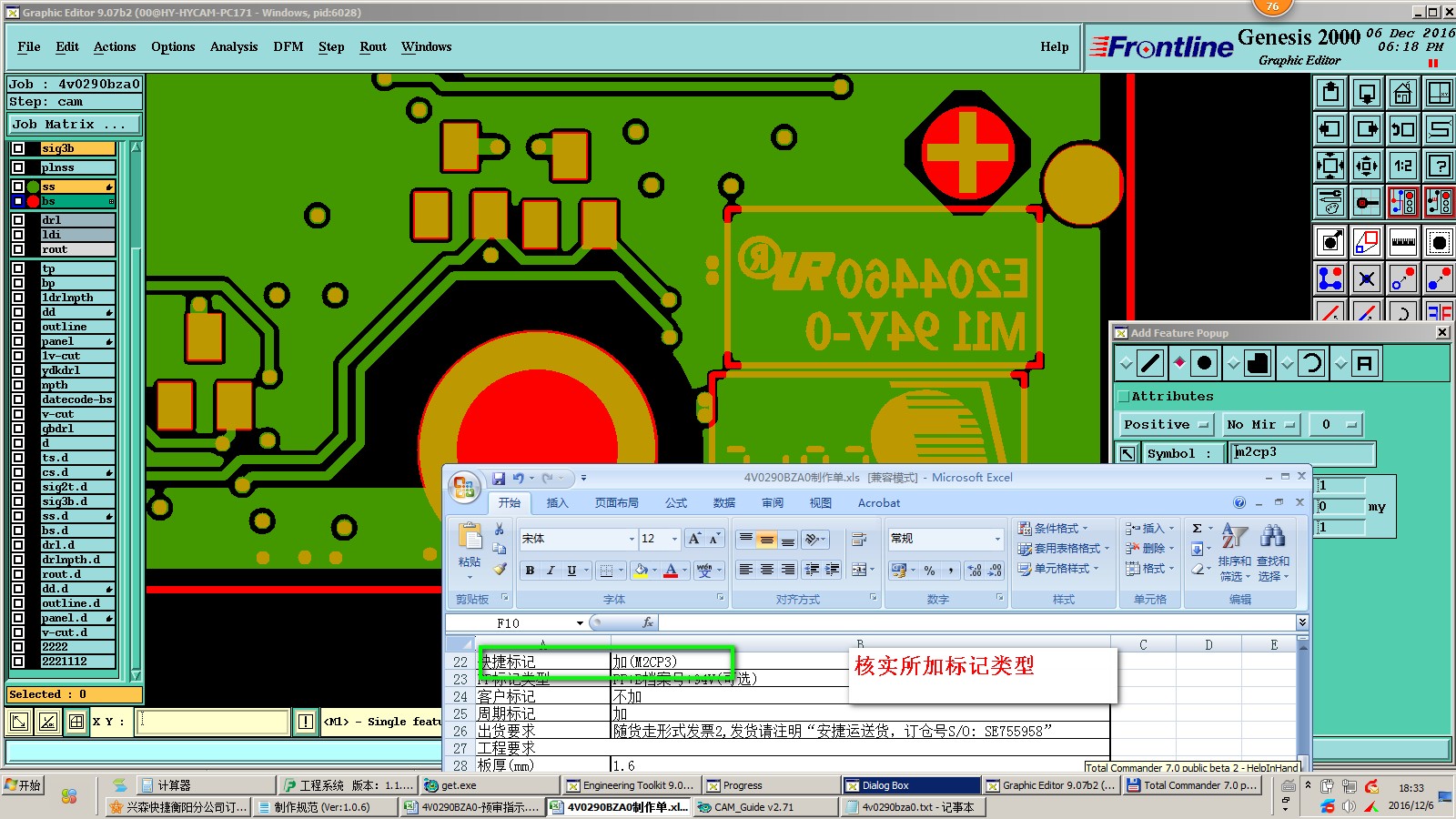This screenshot has width=1456, height=819.
Task: Open the Rout menu
Action: (x=373, y=47)
